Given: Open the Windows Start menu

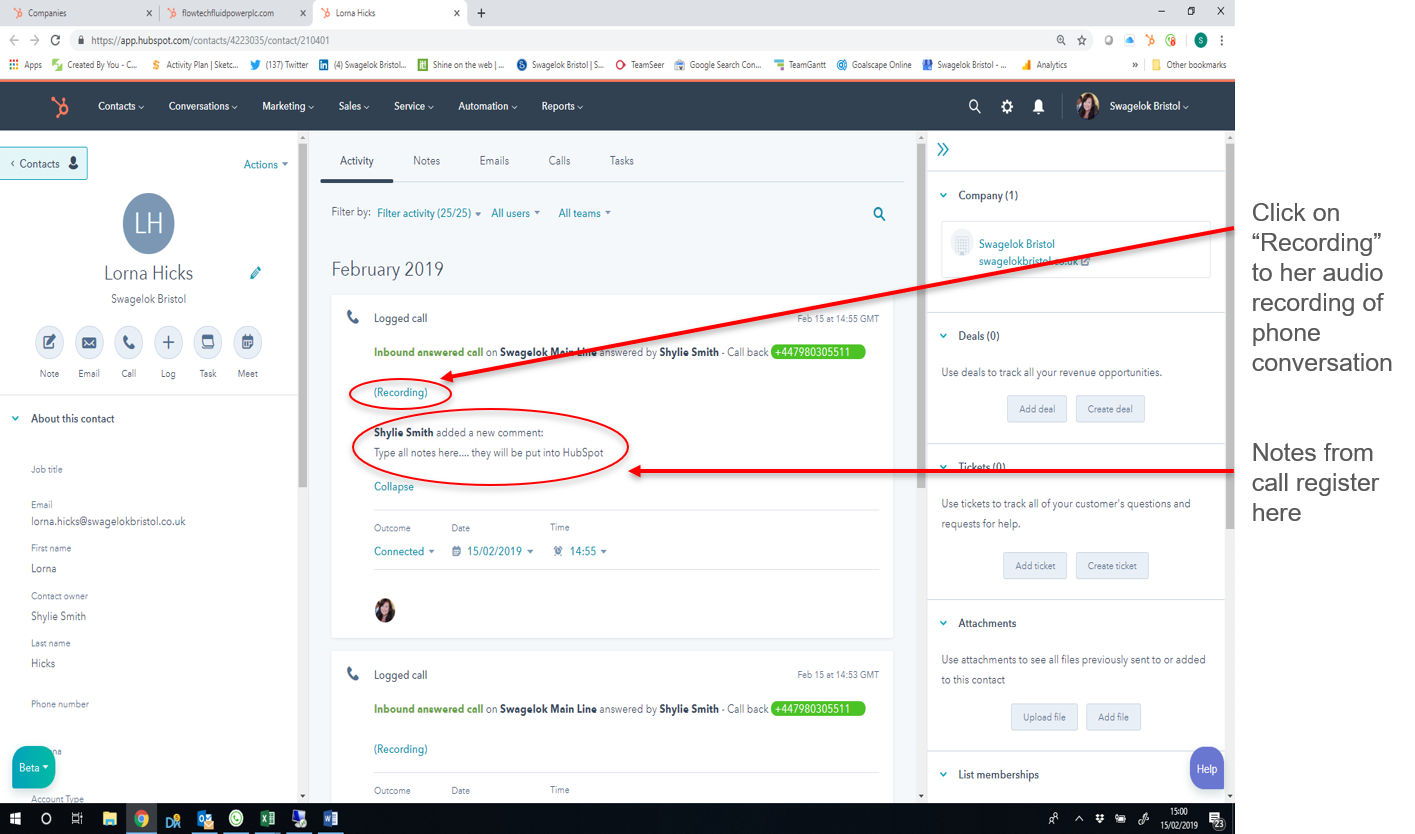Looking at the screenshot, I should (15, 818).
